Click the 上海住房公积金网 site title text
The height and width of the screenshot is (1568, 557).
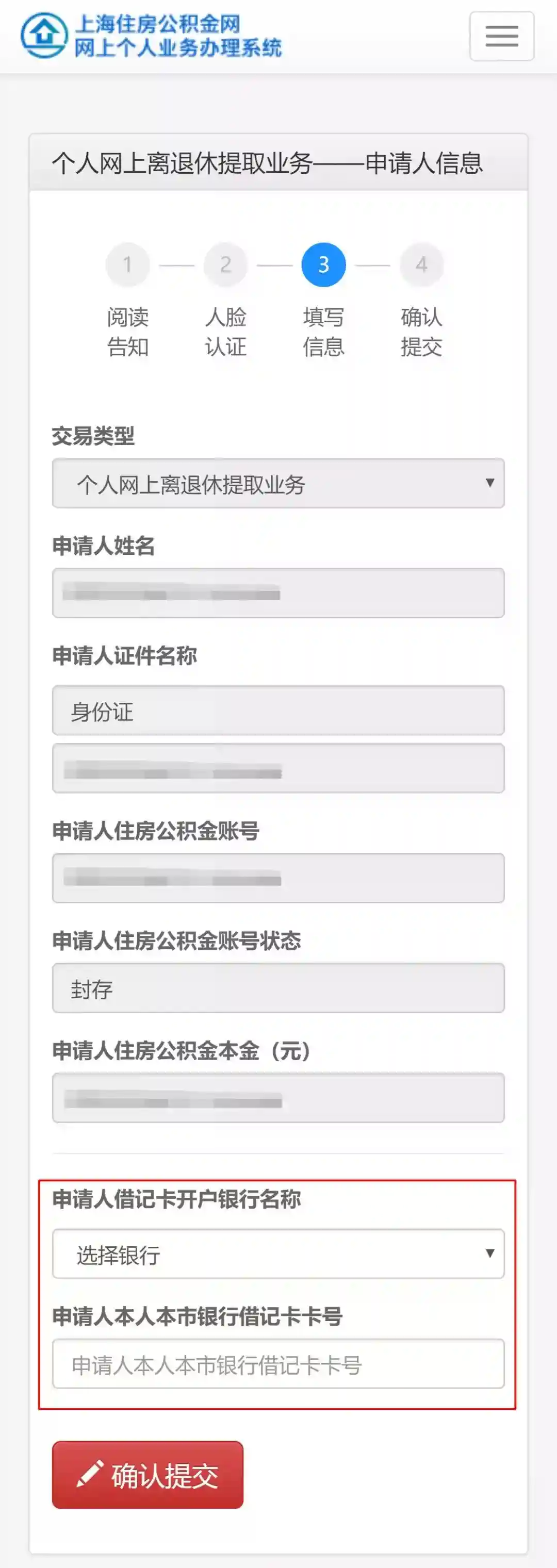[x=158, y=24]
